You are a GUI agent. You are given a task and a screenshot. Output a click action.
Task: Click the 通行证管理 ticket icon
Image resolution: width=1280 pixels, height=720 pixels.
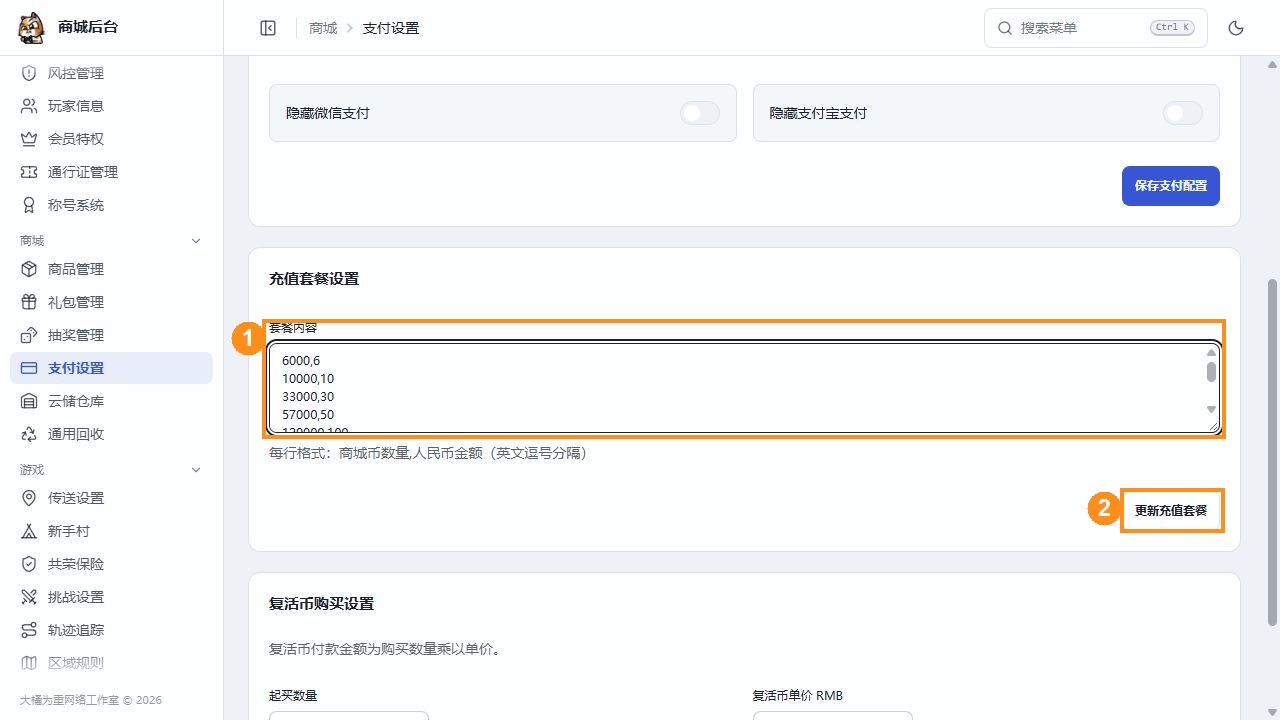click(x=29, y=172)
